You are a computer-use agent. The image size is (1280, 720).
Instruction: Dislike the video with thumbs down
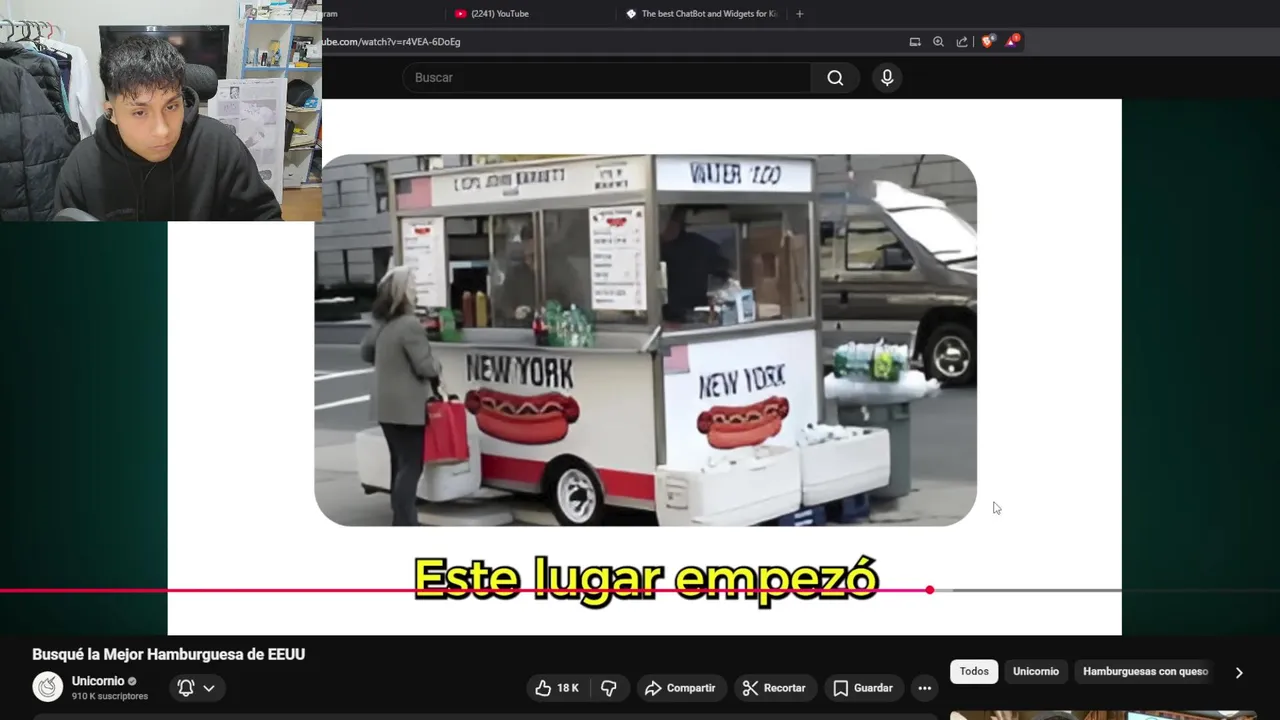pos(608,688)
